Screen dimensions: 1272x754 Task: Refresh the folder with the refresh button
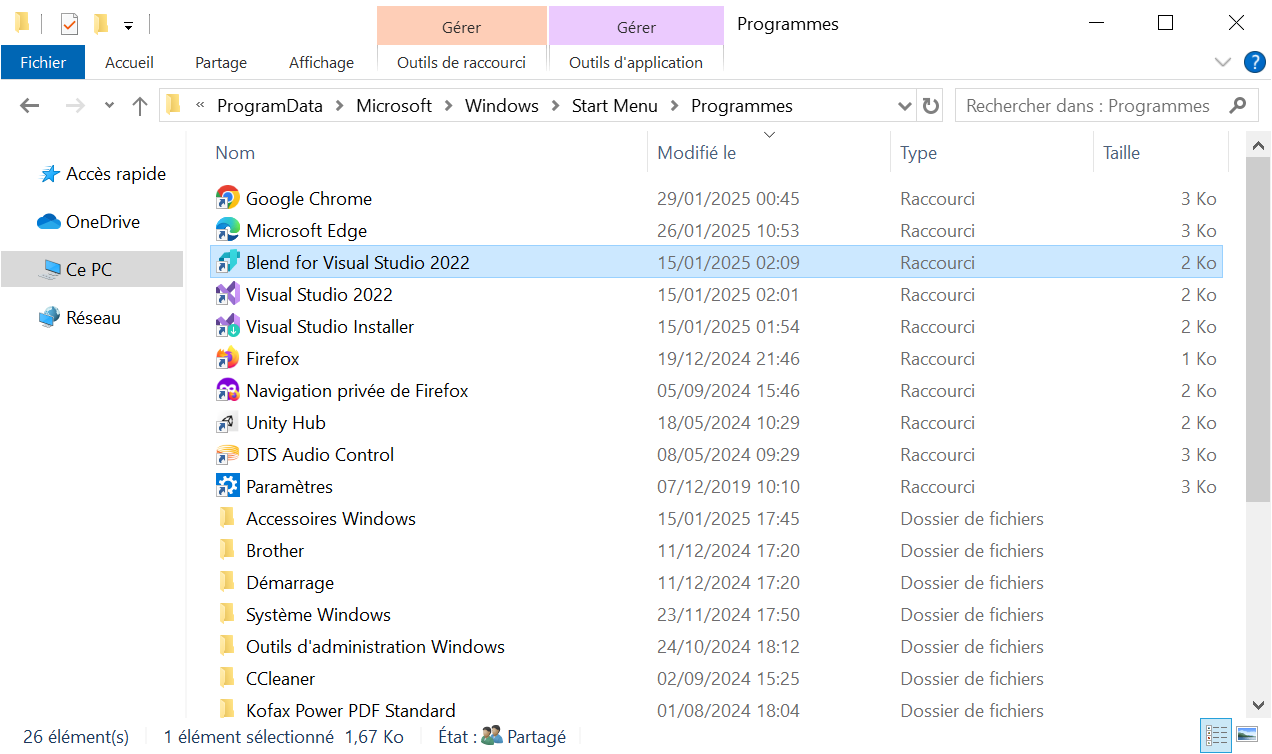coord(931,106)
